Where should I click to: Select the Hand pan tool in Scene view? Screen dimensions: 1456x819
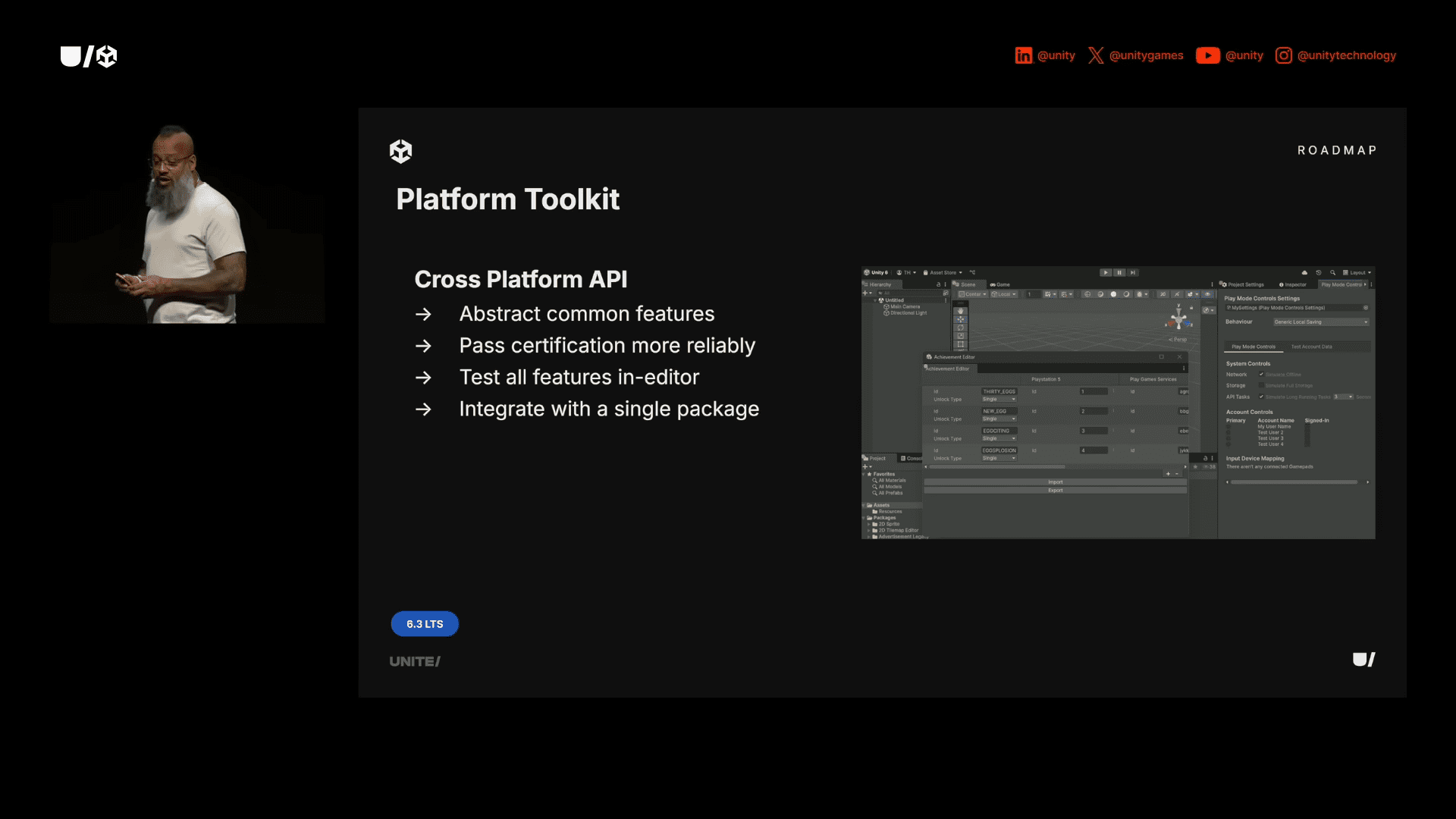click(x=961, y=311)
